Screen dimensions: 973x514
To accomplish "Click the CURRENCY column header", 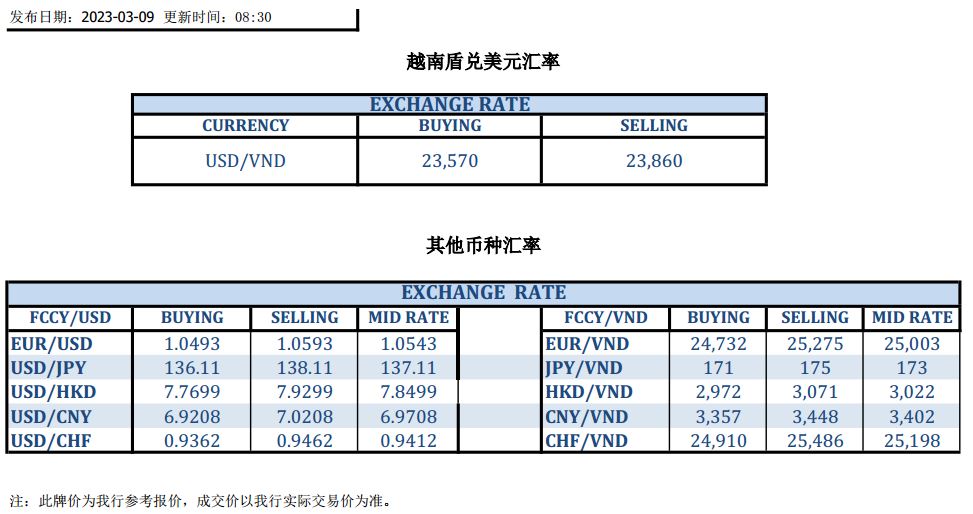I will (x=245, y=126).
